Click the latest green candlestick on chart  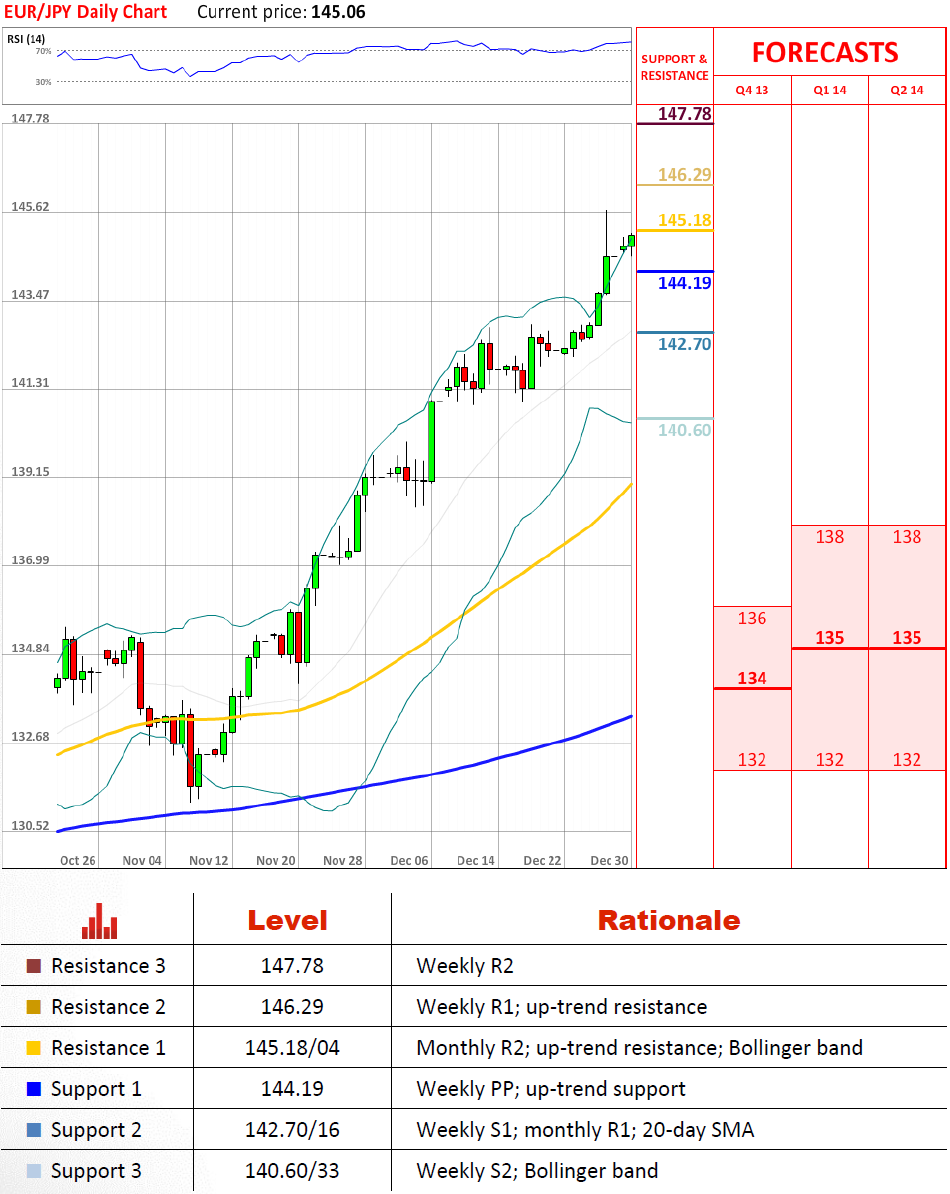point(632,241)
